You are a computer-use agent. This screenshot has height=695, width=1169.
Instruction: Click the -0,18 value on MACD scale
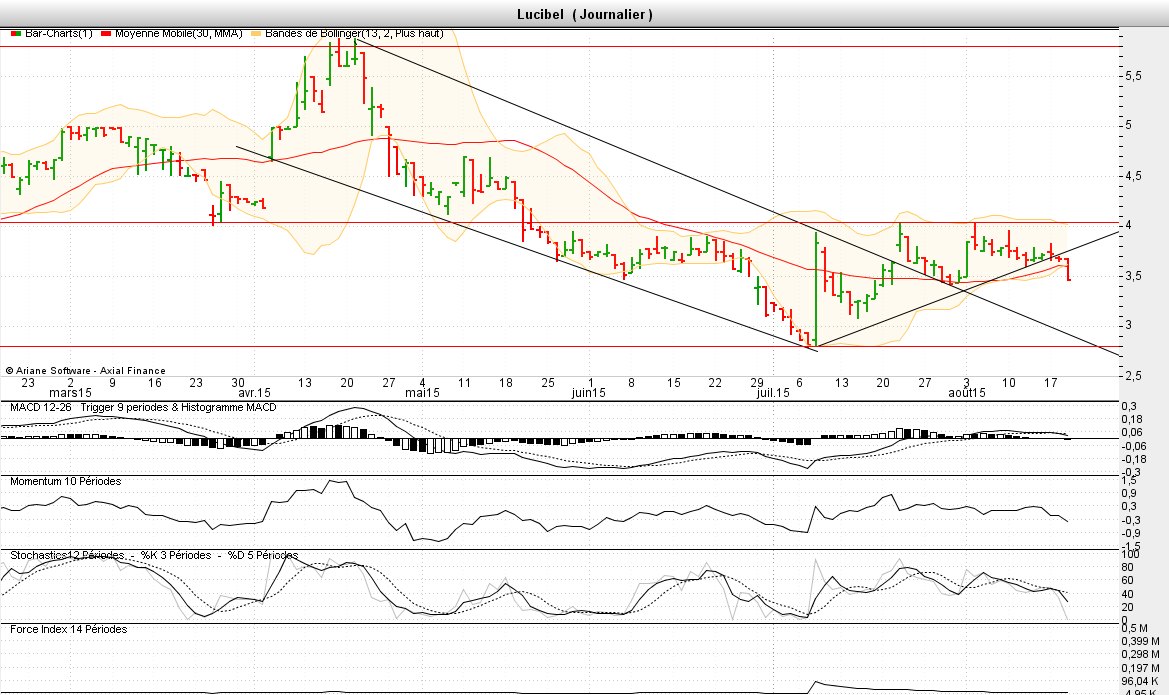click(1134, 459)
